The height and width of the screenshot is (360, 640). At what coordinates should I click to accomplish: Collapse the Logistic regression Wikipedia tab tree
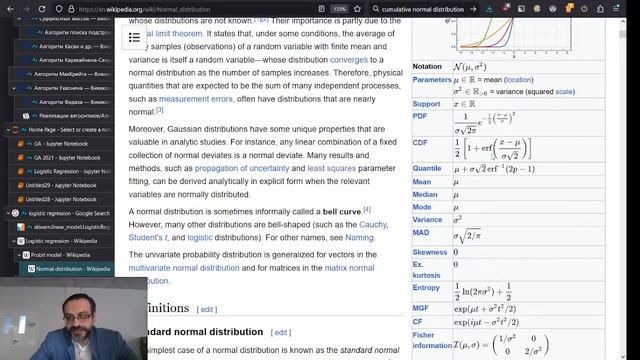tap(14, 241)
